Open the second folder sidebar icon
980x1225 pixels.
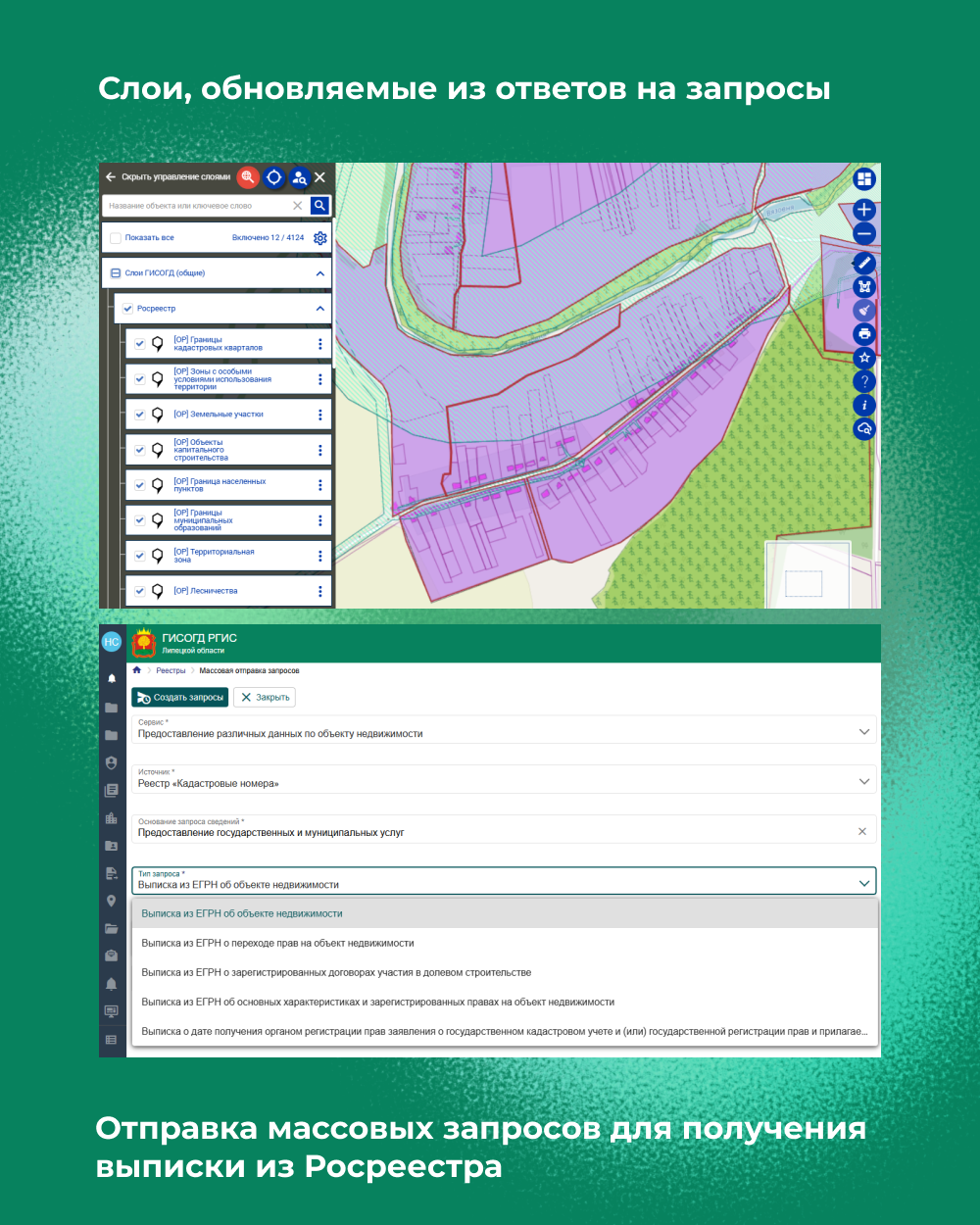point(111,735)
